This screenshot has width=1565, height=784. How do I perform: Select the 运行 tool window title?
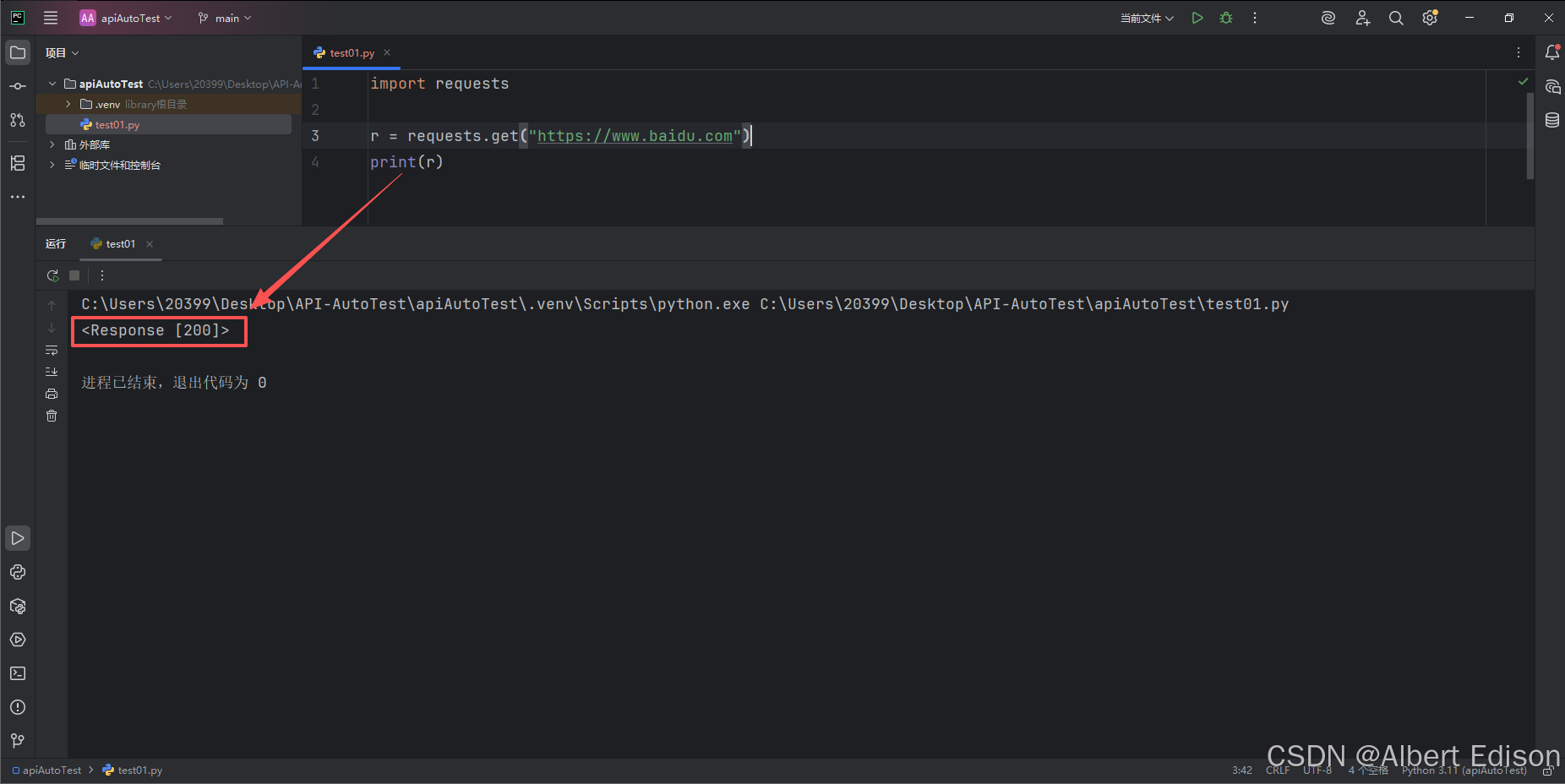pos(56,244)
